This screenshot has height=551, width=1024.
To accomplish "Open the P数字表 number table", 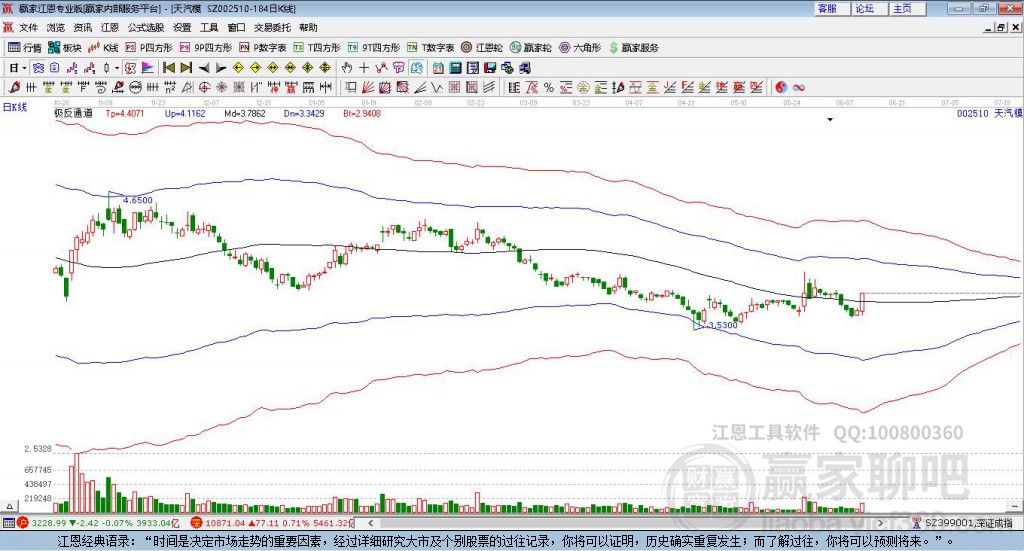I will pos(263,48).
